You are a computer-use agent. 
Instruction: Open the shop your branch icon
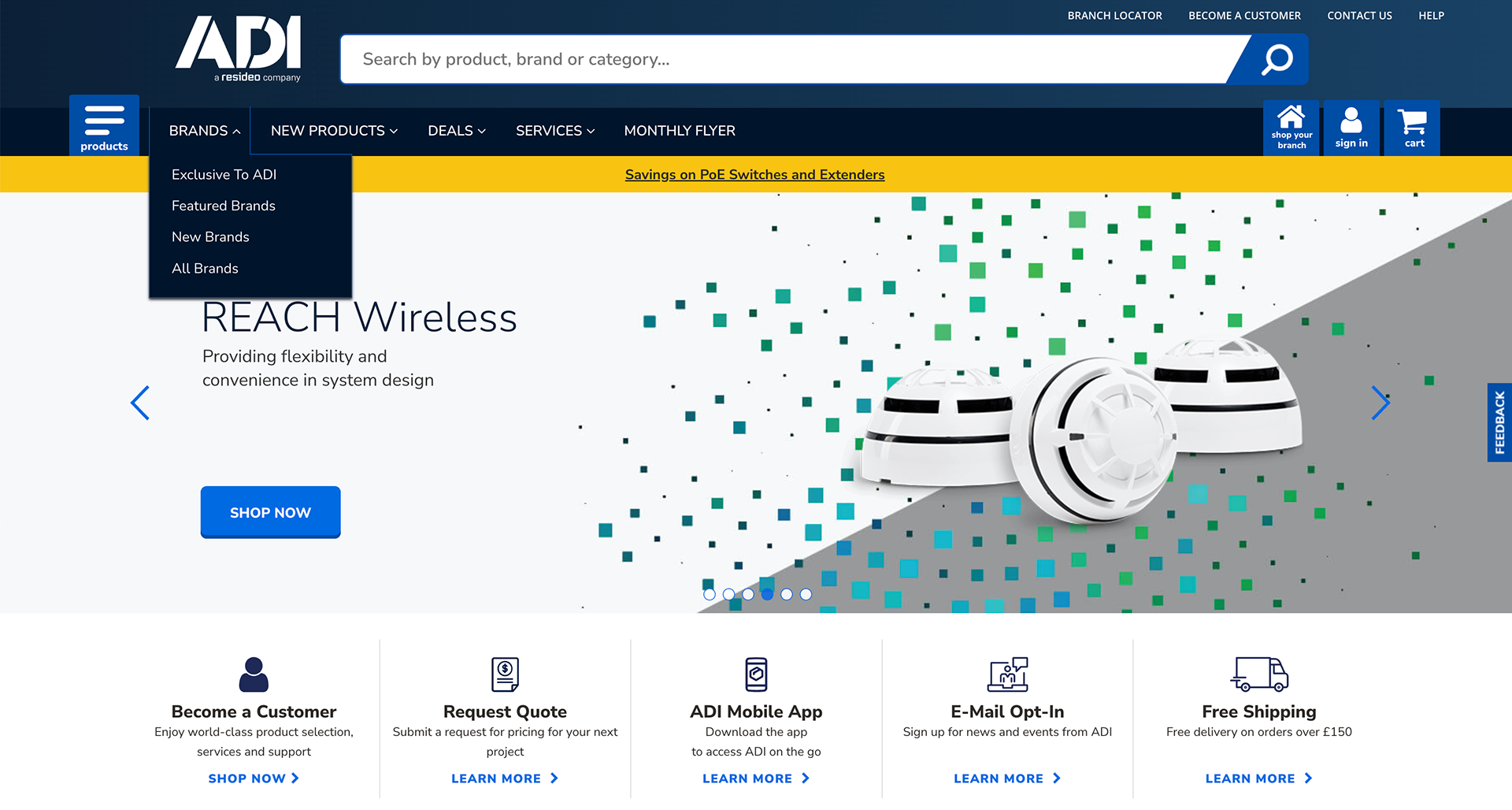tap(1291, 128)
